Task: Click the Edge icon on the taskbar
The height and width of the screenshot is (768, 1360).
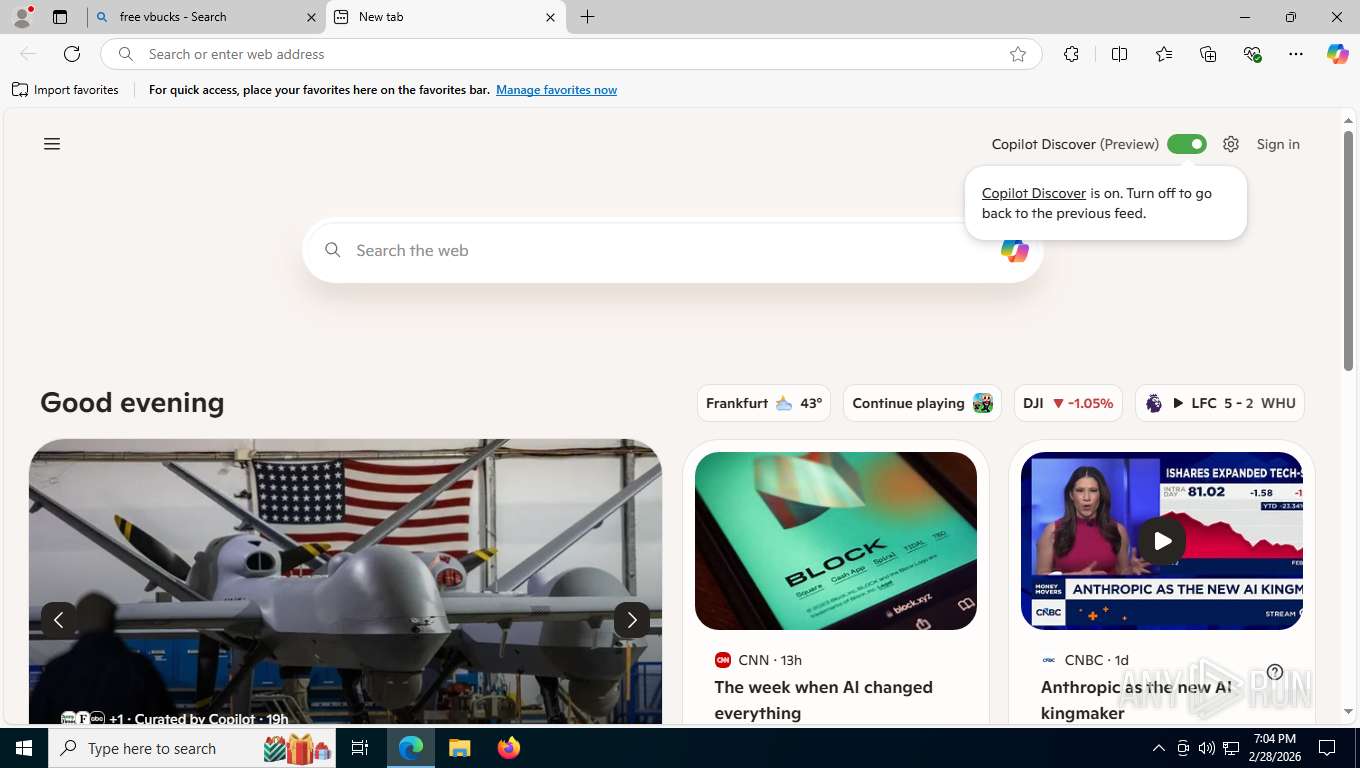Action: pos(411,748)
